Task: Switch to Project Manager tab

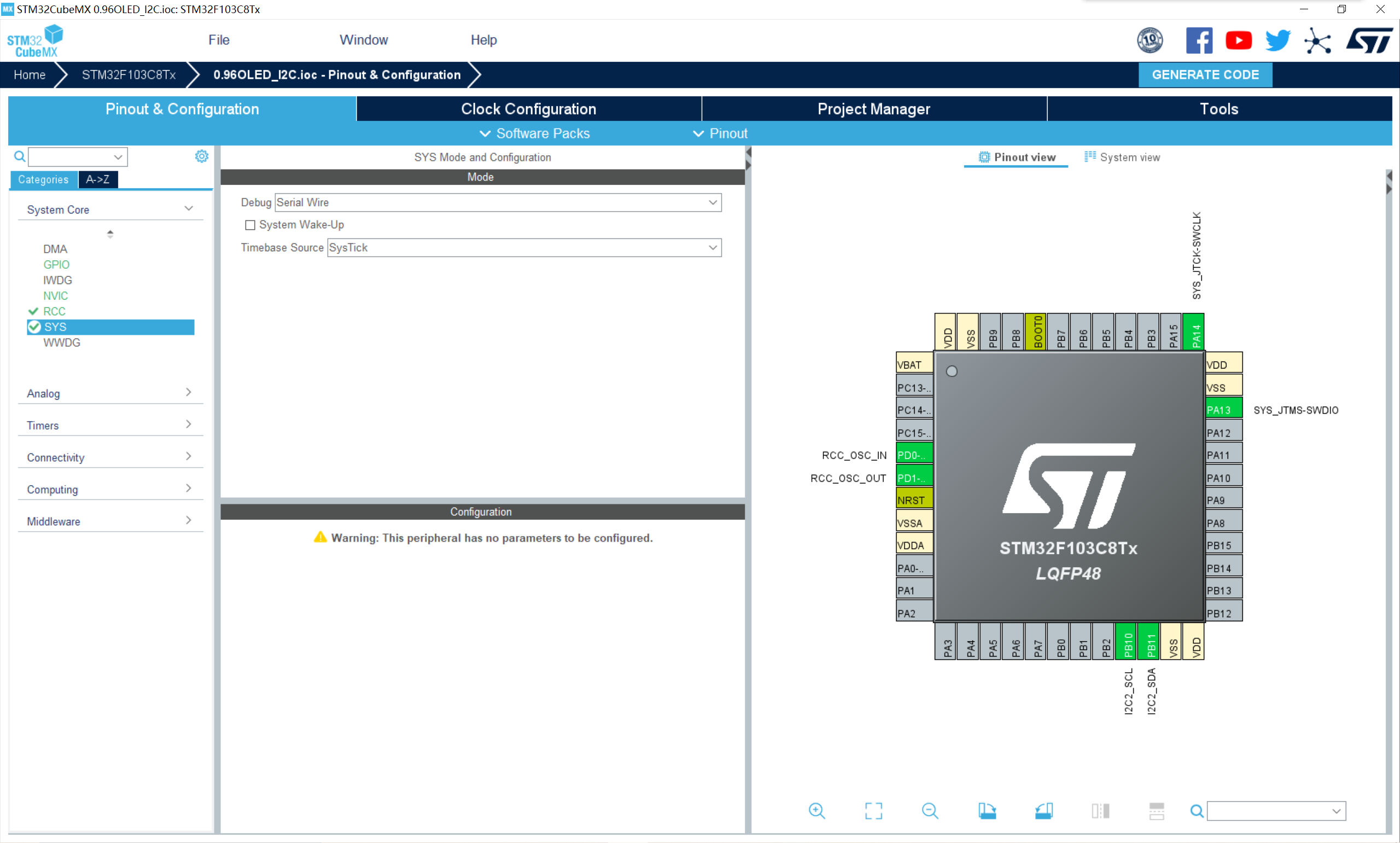Action: click(x=874, y=109)
